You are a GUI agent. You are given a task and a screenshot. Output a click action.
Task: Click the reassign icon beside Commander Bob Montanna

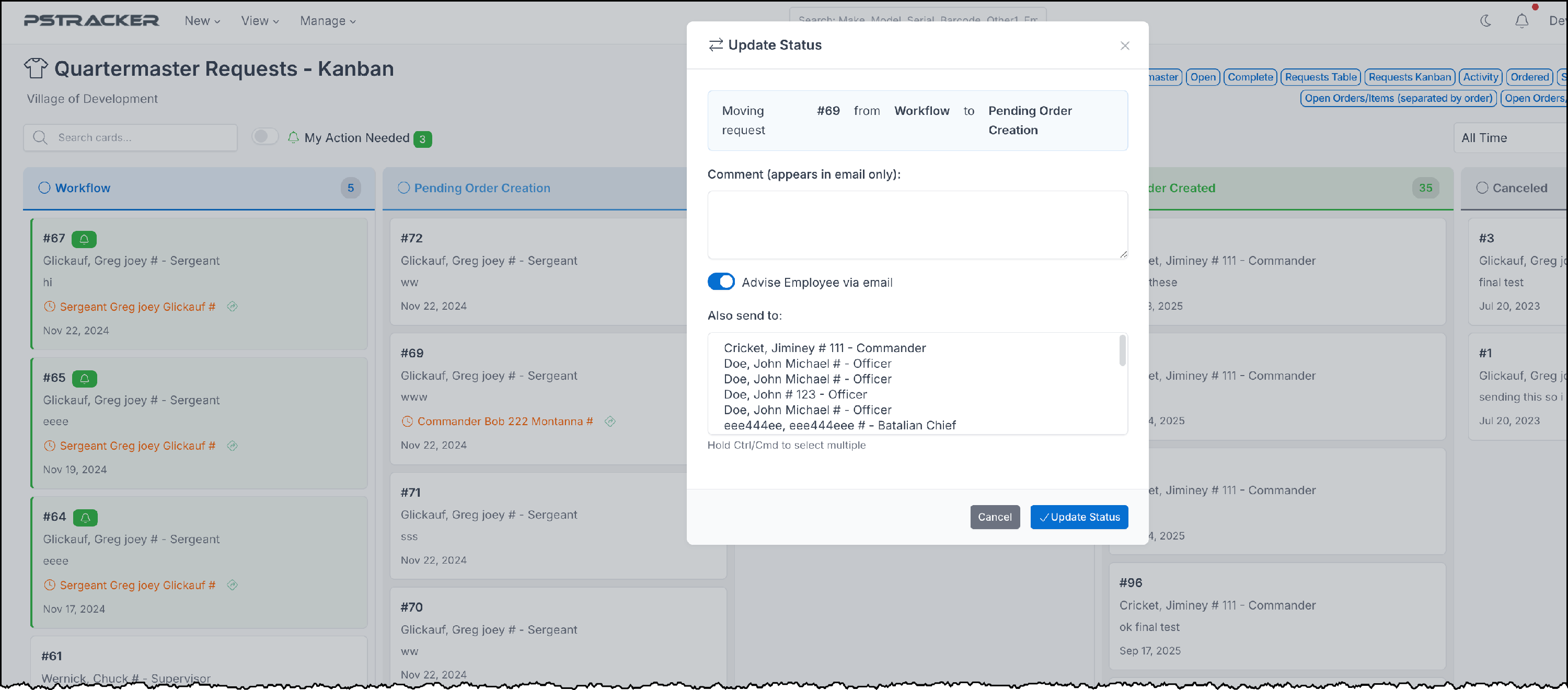610,421
